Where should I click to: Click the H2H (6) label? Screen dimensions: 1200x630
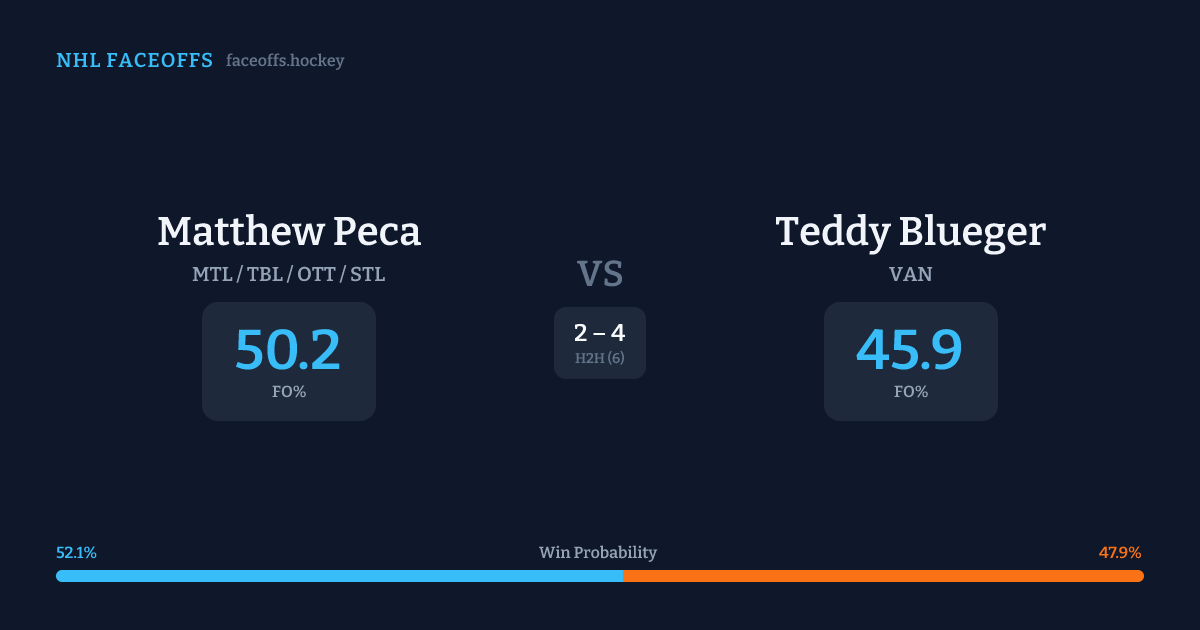click(x=600, y=358)
